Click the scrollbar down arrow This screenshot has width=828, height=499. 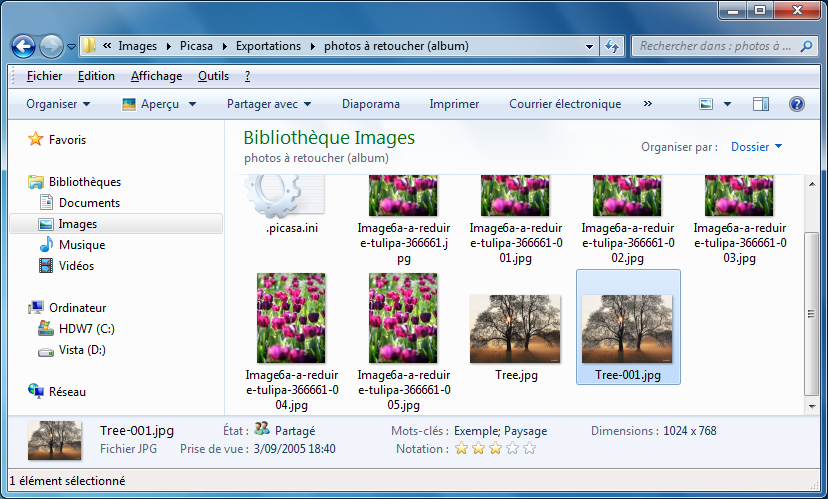pyautogui.click(x=812, y=406)
